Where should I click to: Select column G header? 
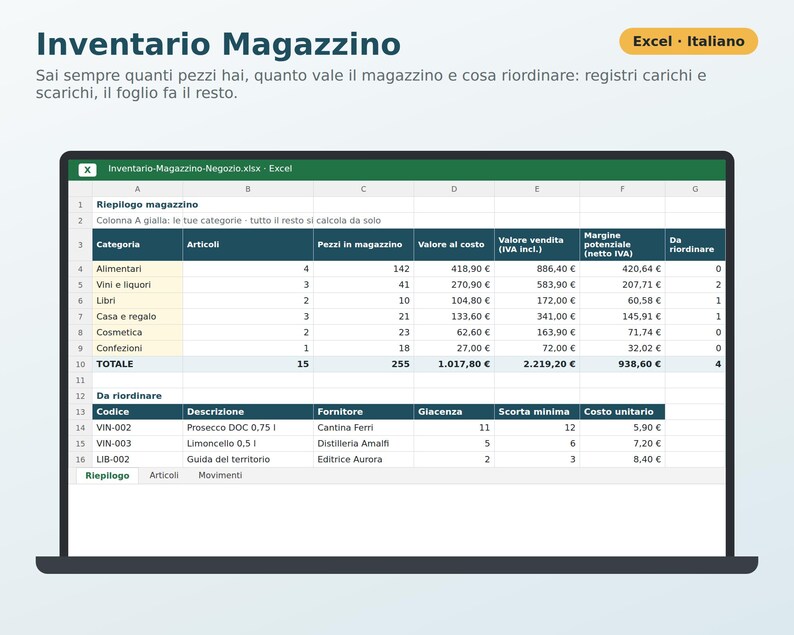tap(695, 189)
